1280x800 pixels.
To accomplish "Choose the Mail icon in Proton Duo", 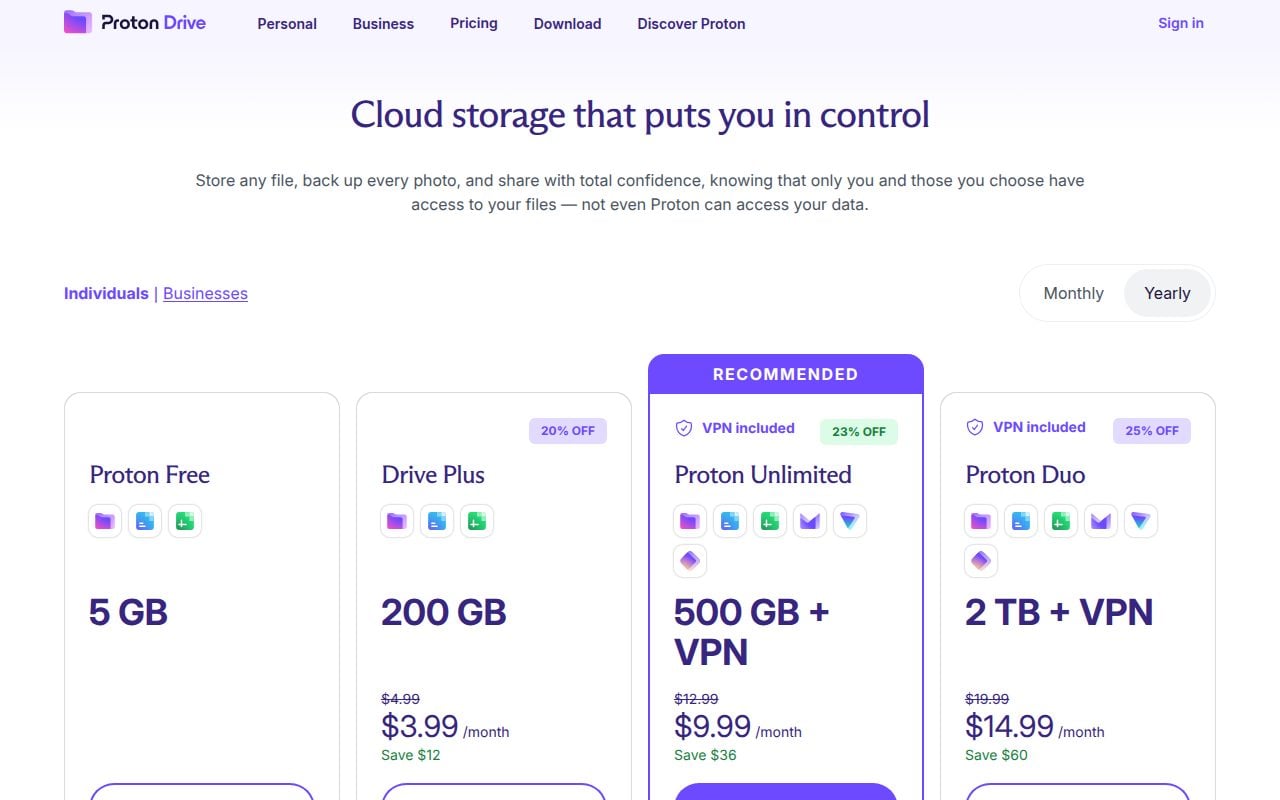I will [x=1101, y=521].
